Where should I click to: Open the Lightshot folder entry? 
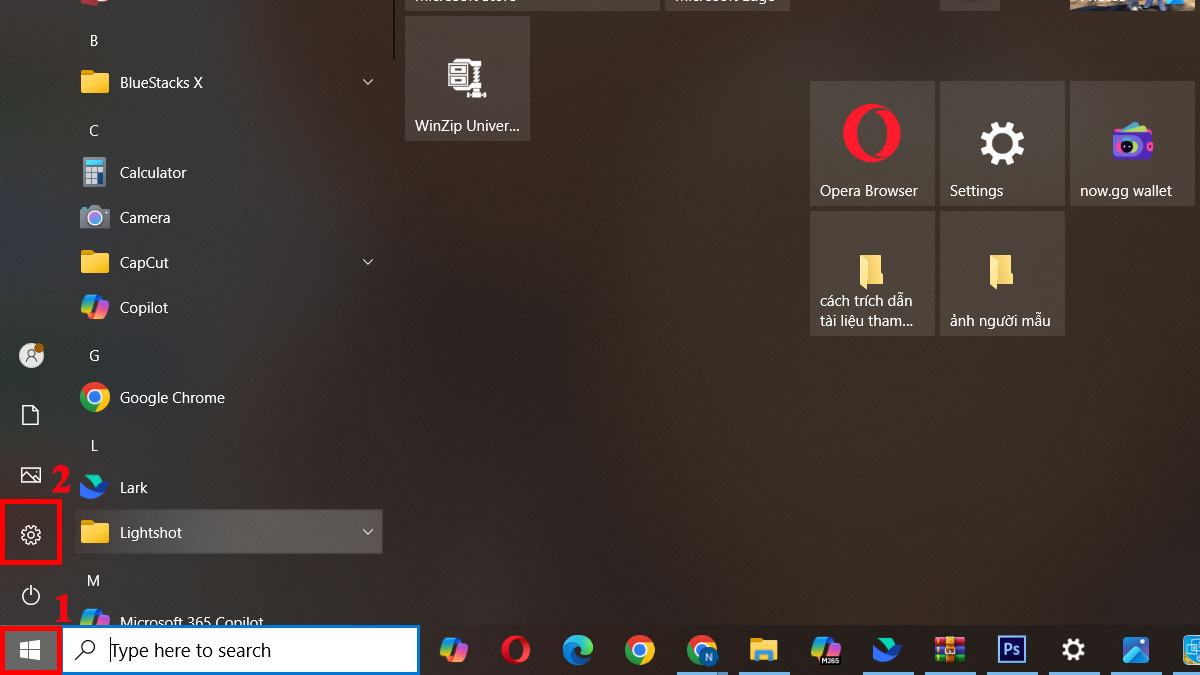tap(229, 532)
